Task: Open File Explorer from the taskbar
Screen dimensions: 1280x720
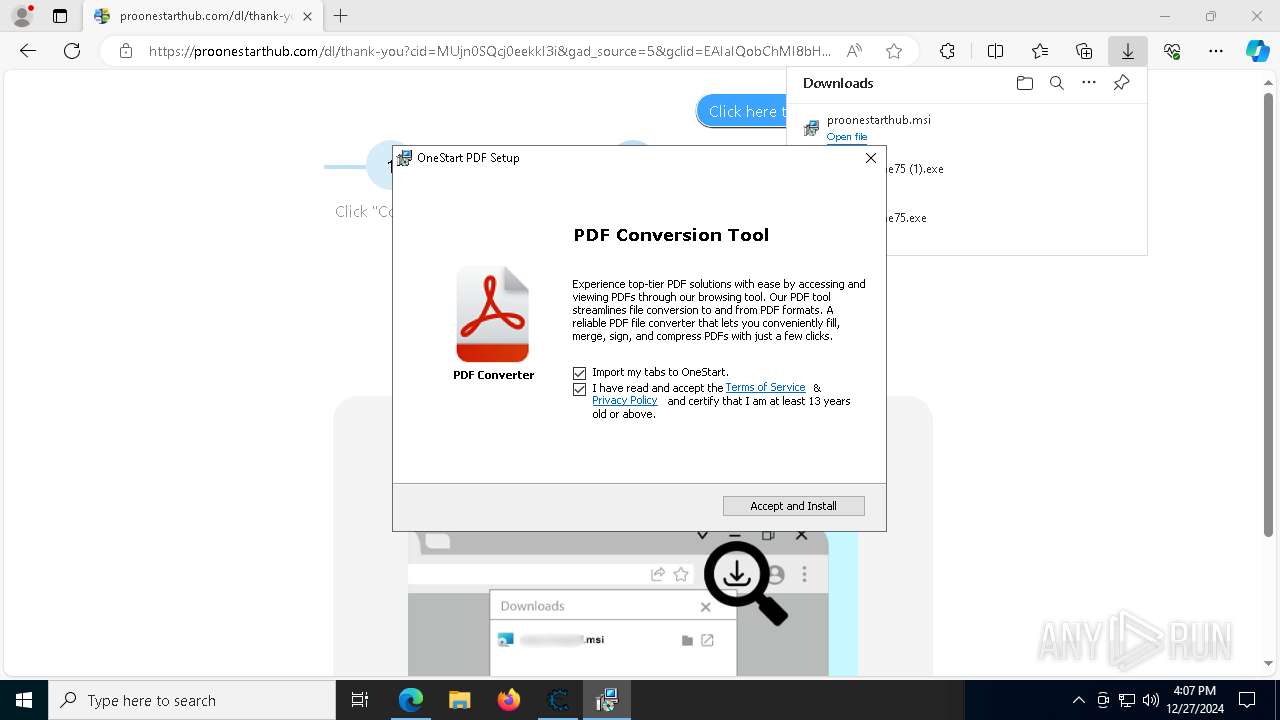Action: [459, 700]
